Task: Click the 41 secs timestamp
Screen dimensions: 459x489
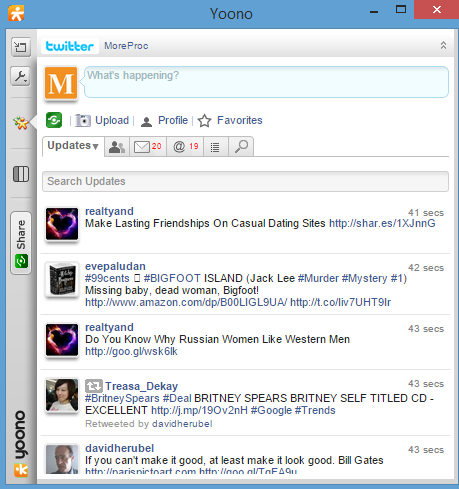Action: [426, 213]
